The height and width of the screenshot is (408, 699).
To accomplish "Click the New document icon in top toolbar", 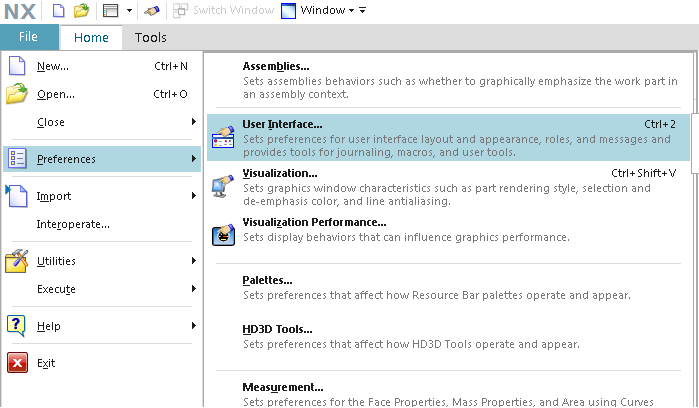I will pyautogui.click(x=58, y=10).
